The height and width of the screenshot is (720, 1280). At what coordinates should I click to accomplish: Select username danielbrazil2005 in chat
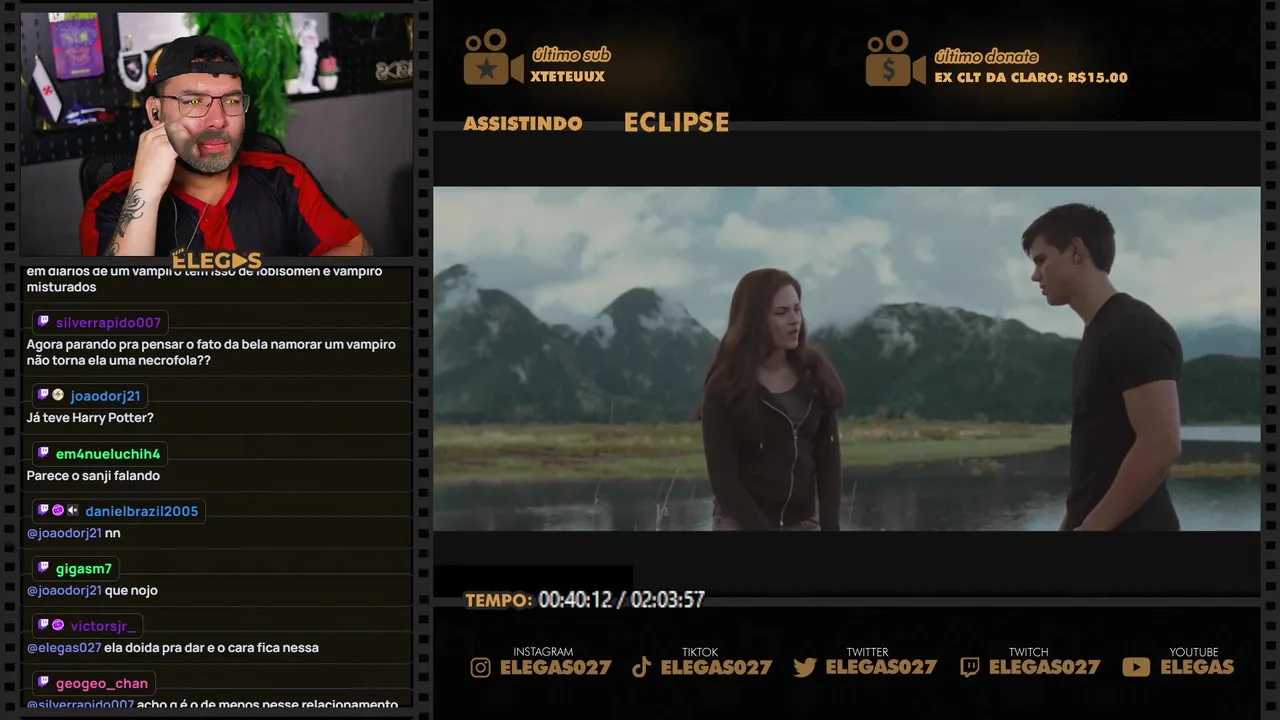click(x=141, y=511)
